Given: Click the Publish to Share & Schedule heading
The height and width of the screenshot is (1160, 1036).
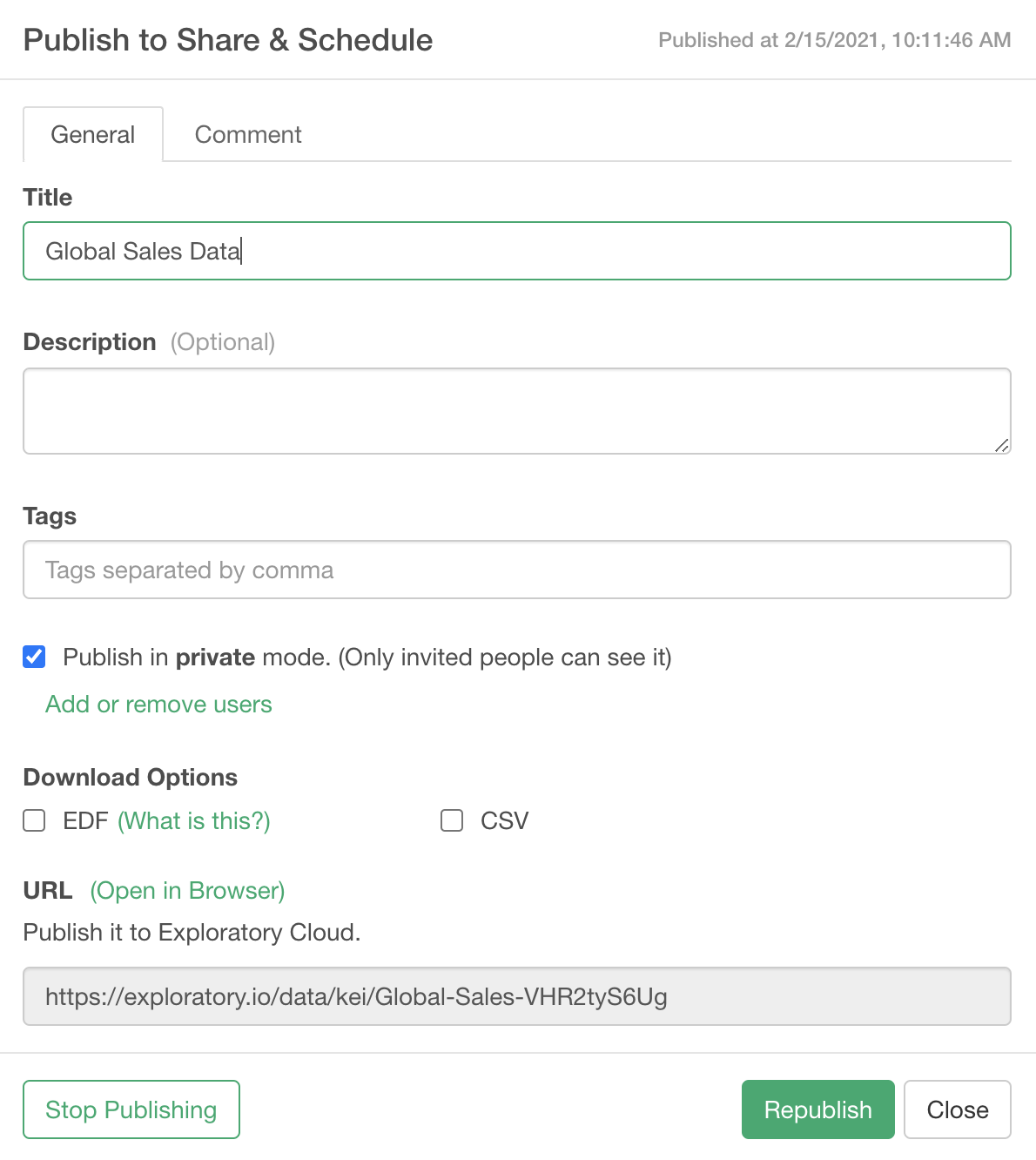Looking at the screenshot, I should click(228, 40).
